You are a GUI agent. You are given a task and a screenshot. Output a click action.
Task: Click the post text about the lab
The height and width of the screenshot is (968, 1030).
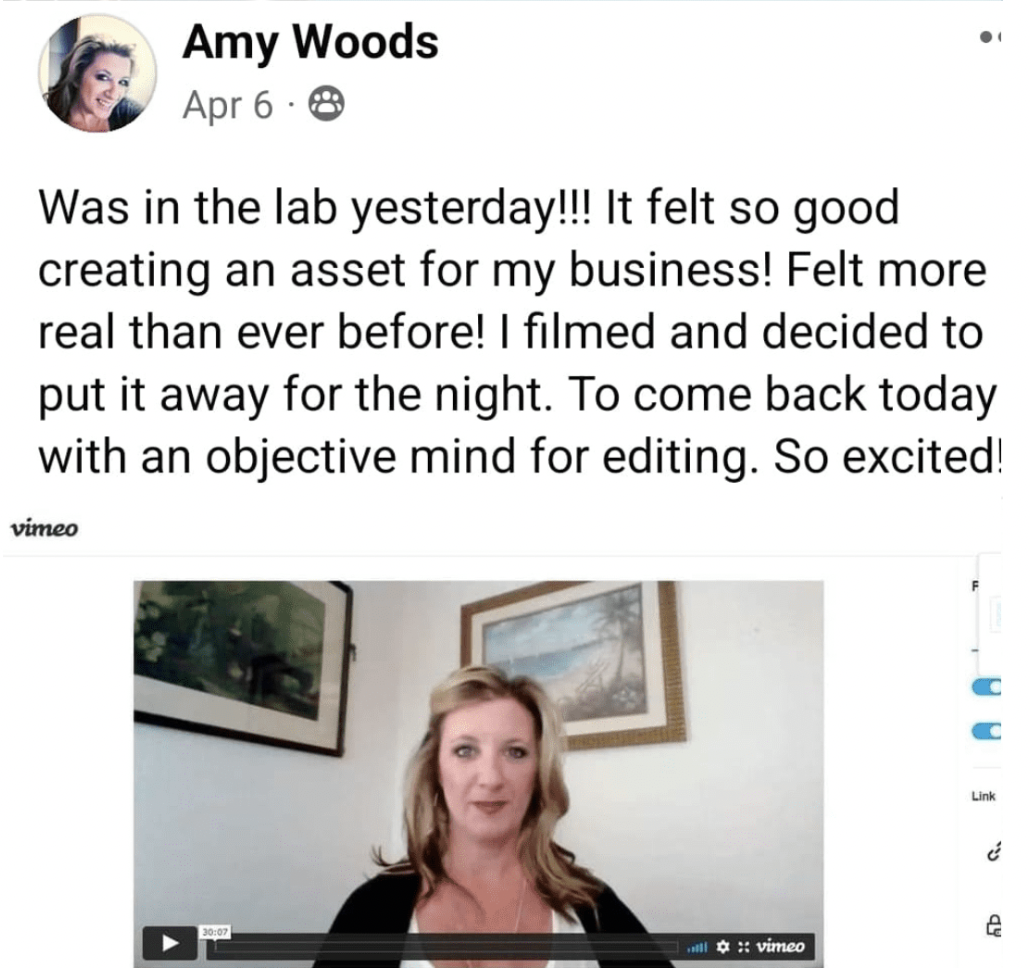pos(519,332)
